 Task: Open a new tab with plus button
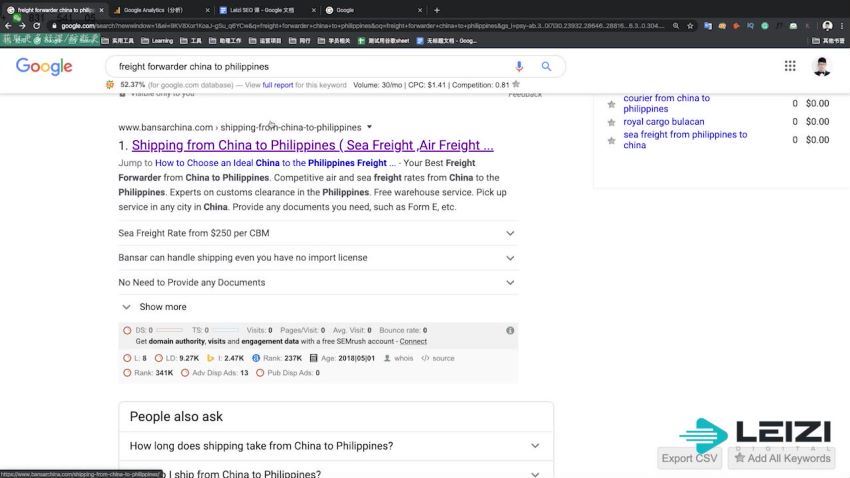click(437, 10)
